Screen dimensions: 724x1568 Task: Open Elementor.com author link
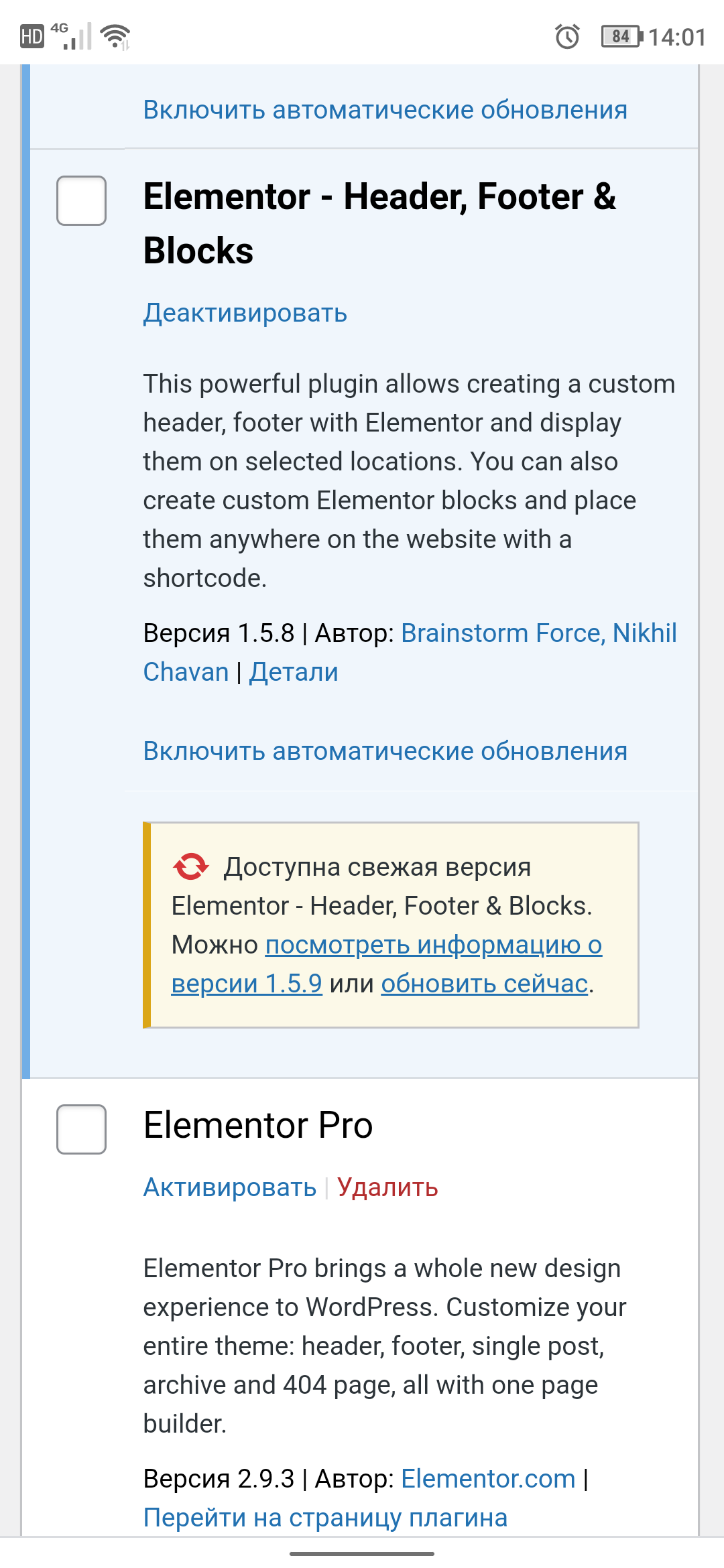coord(488,1478)
